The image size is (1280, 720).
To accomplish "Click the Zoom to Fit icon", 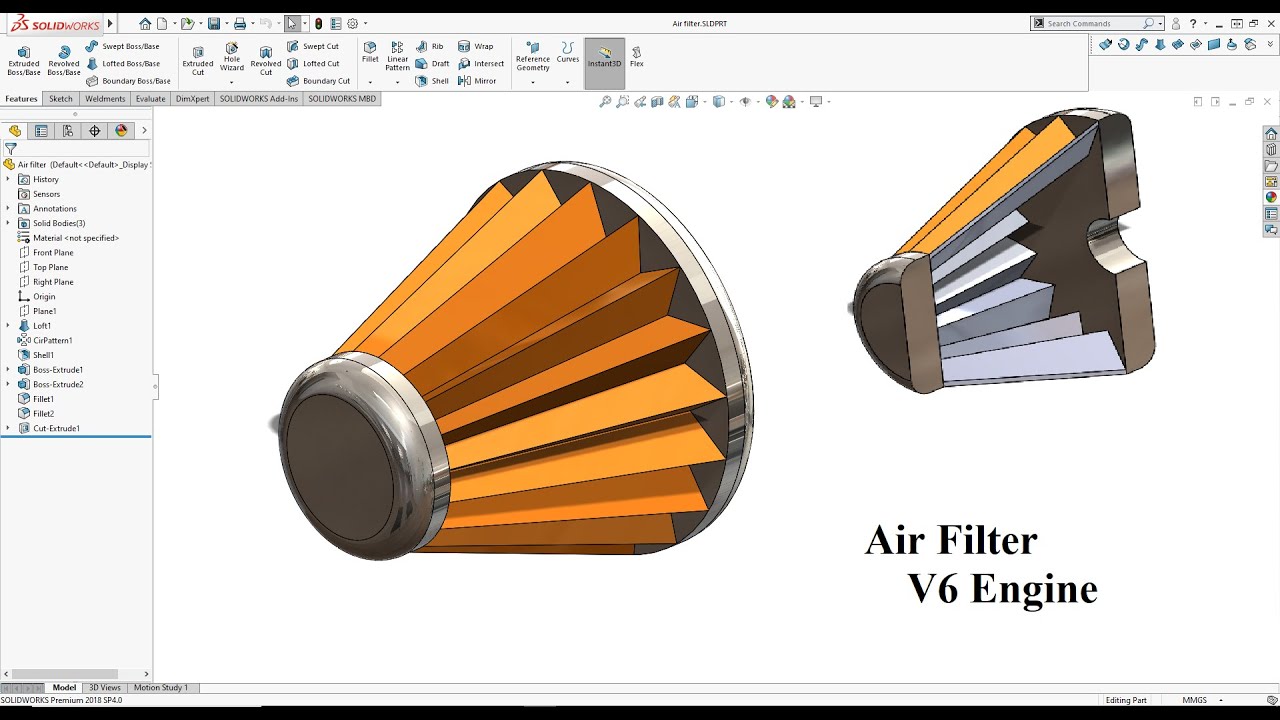I will [x=605, y=102].
